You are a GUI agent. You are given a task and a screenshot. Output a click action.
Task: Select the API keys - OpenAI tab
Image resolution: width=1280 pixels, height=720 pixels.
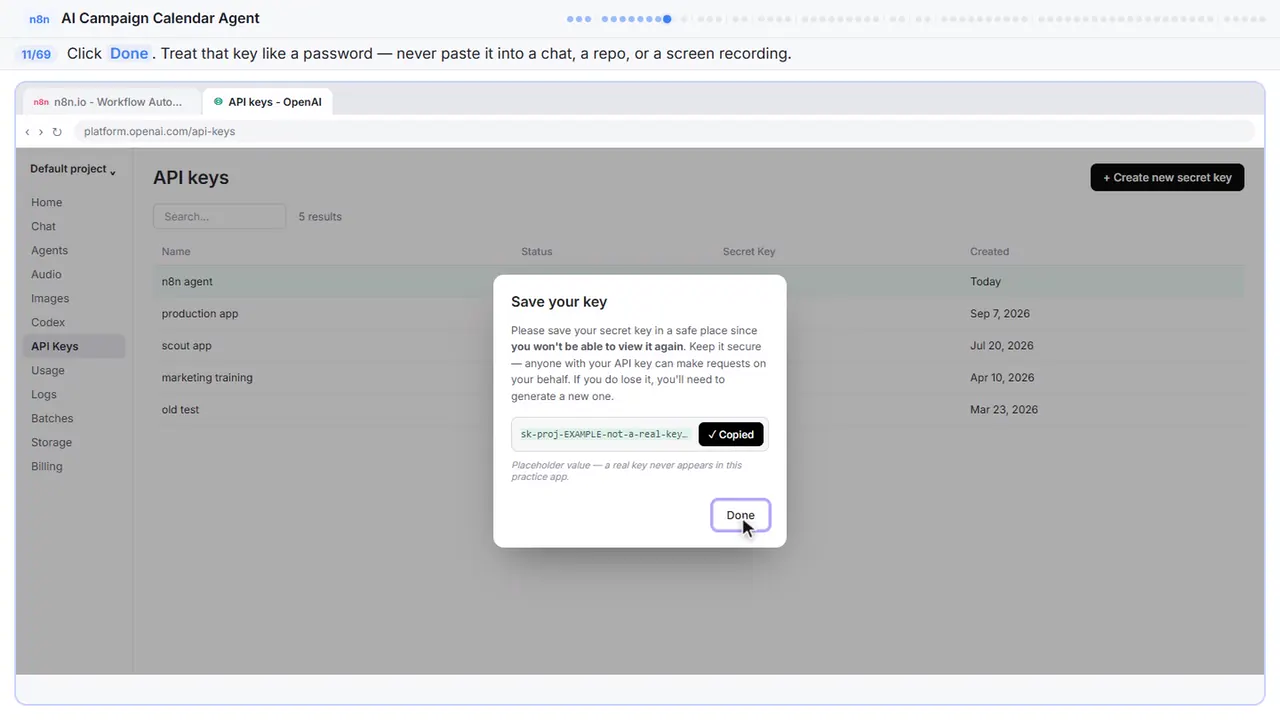[x=268, y=102]
